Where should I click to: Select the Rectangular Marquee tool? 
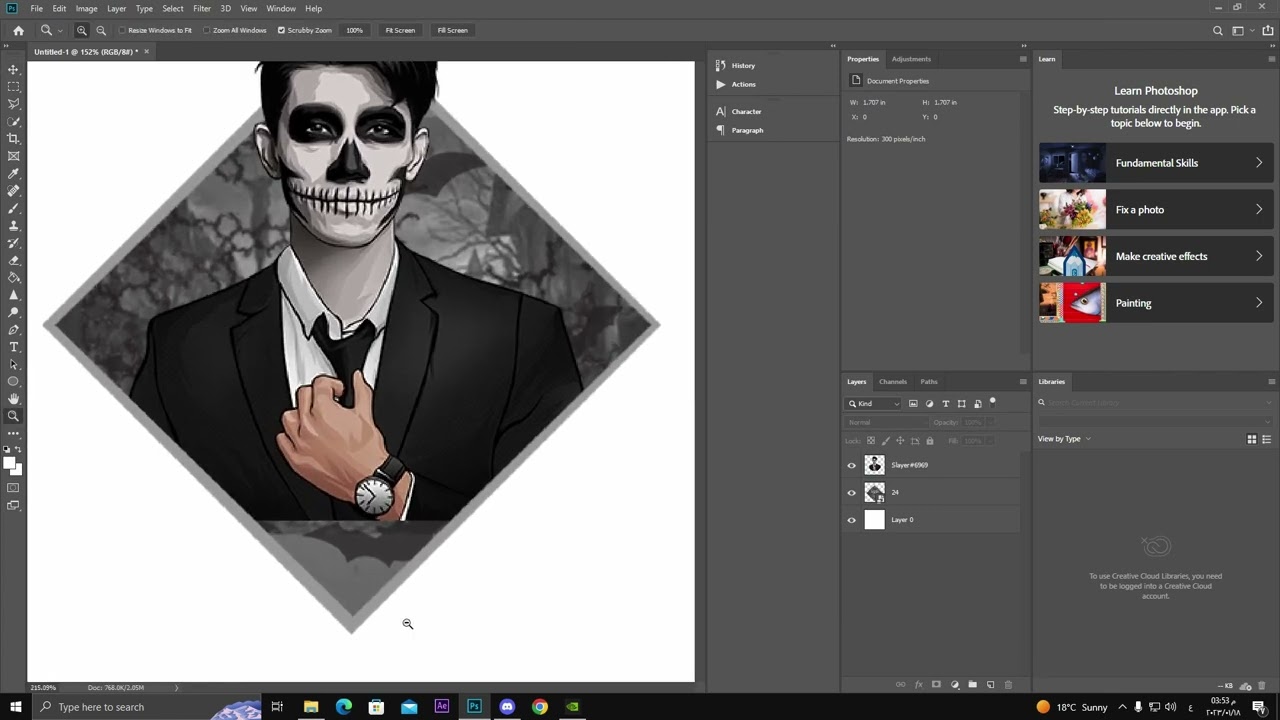14,87
